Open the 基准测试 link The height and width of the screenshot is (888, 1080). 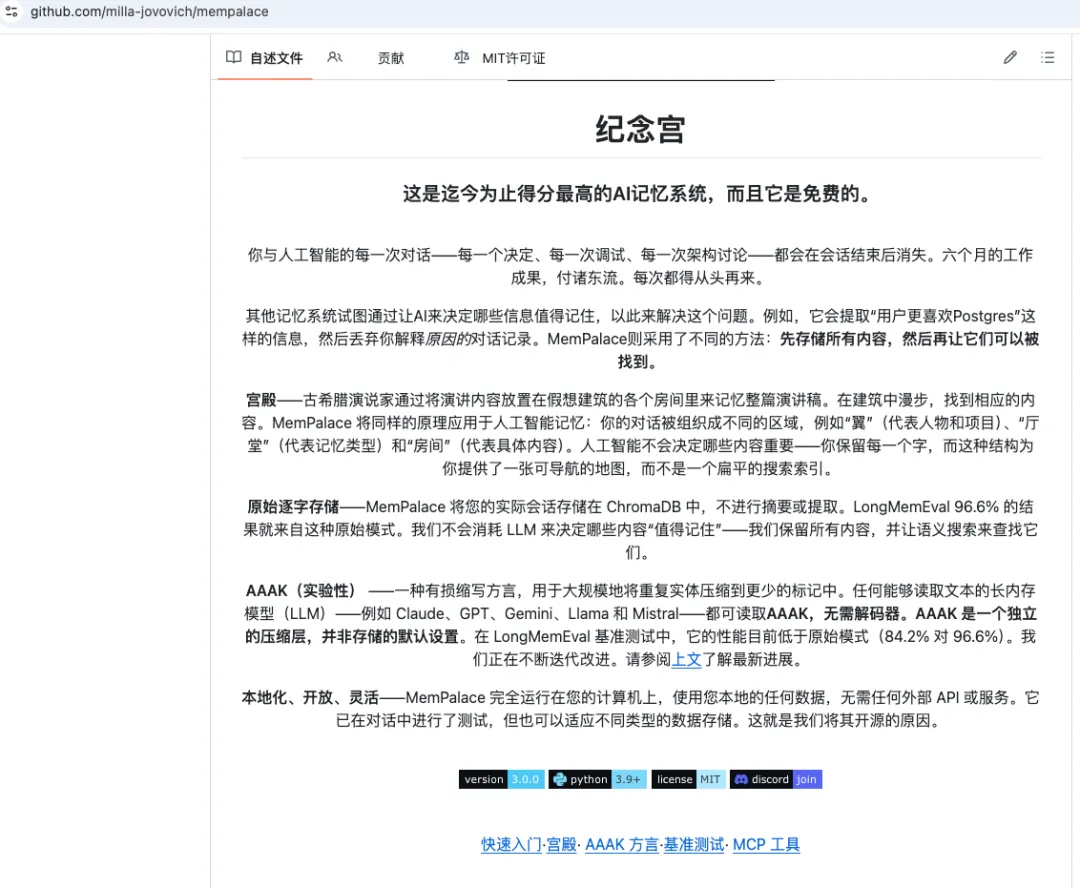pyautogui.click(x=694, y=845)
